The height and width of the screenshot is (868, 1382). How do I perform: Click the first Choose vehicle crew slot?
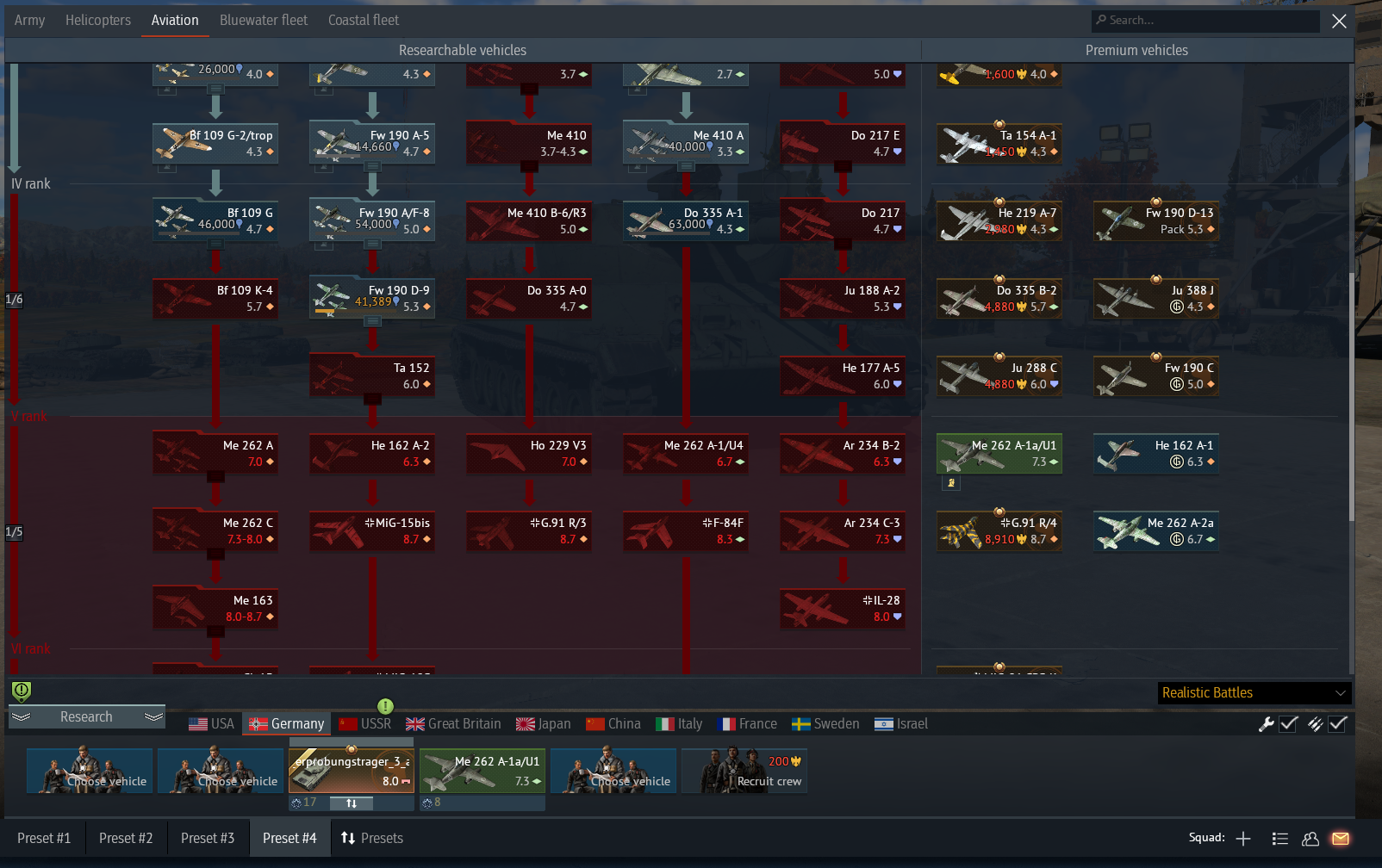(90, 771)
